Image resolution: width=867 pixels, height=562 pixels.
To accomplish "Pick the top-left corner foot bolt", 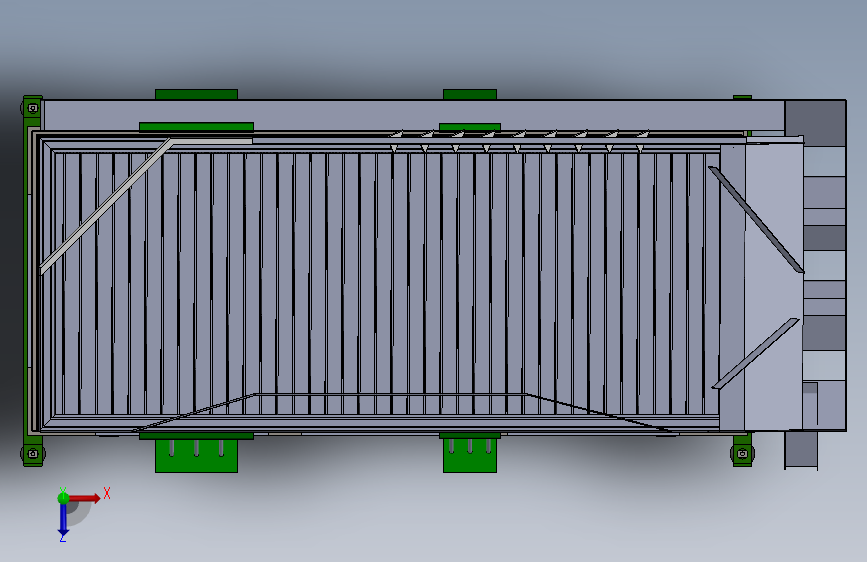I will tap(33, 108).
